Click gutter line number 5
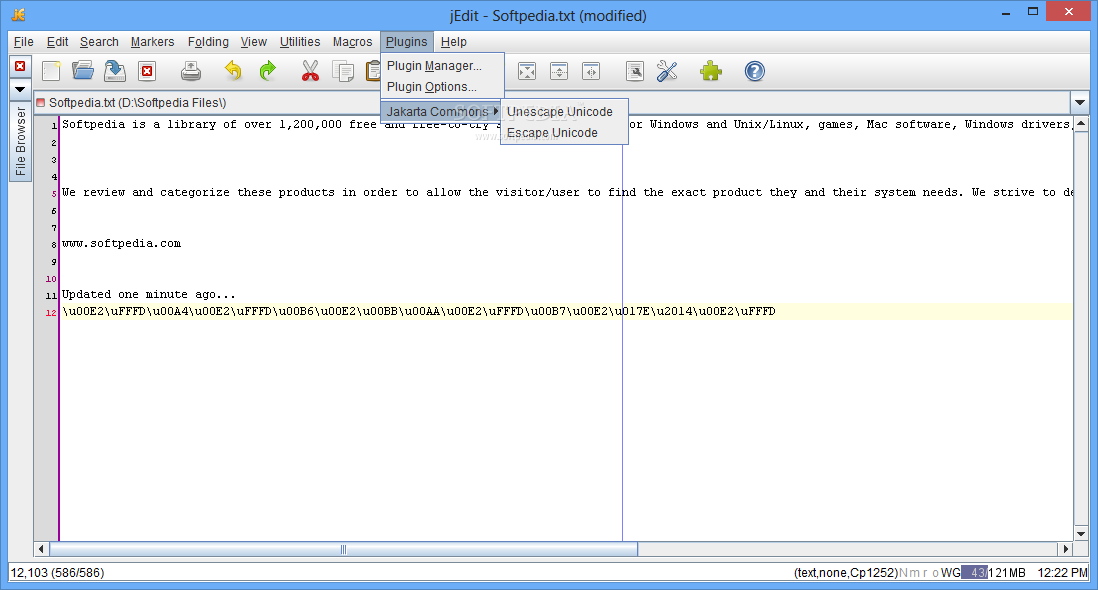 [54, 193]
